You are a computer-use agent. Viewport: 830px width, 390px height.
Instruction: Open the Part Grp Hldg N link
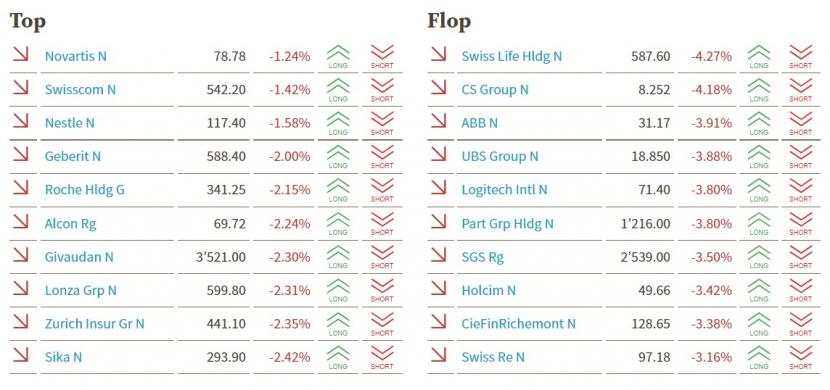(507, 224)
